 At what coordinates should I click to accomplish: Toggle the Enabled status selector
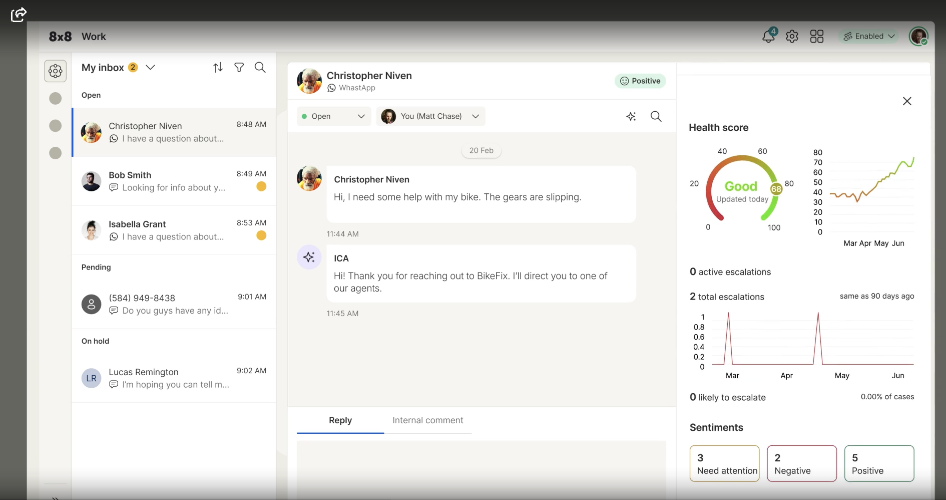(x=868, y=36)
